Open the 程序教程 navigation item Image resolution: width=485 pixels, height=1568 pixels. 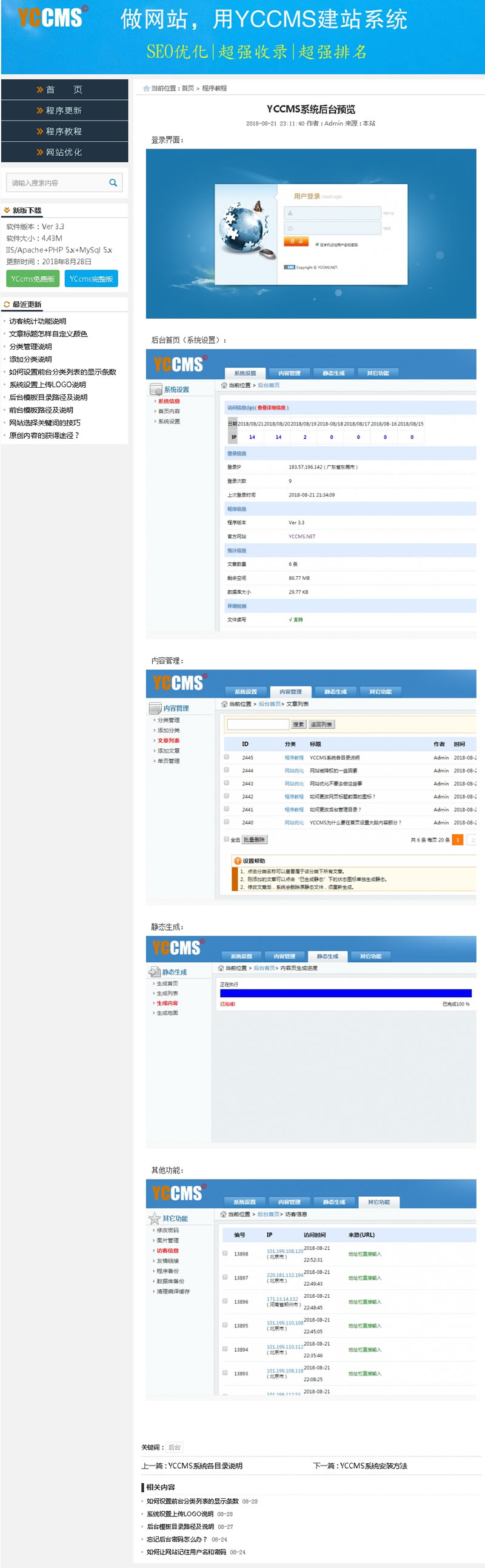click(64, 131)
